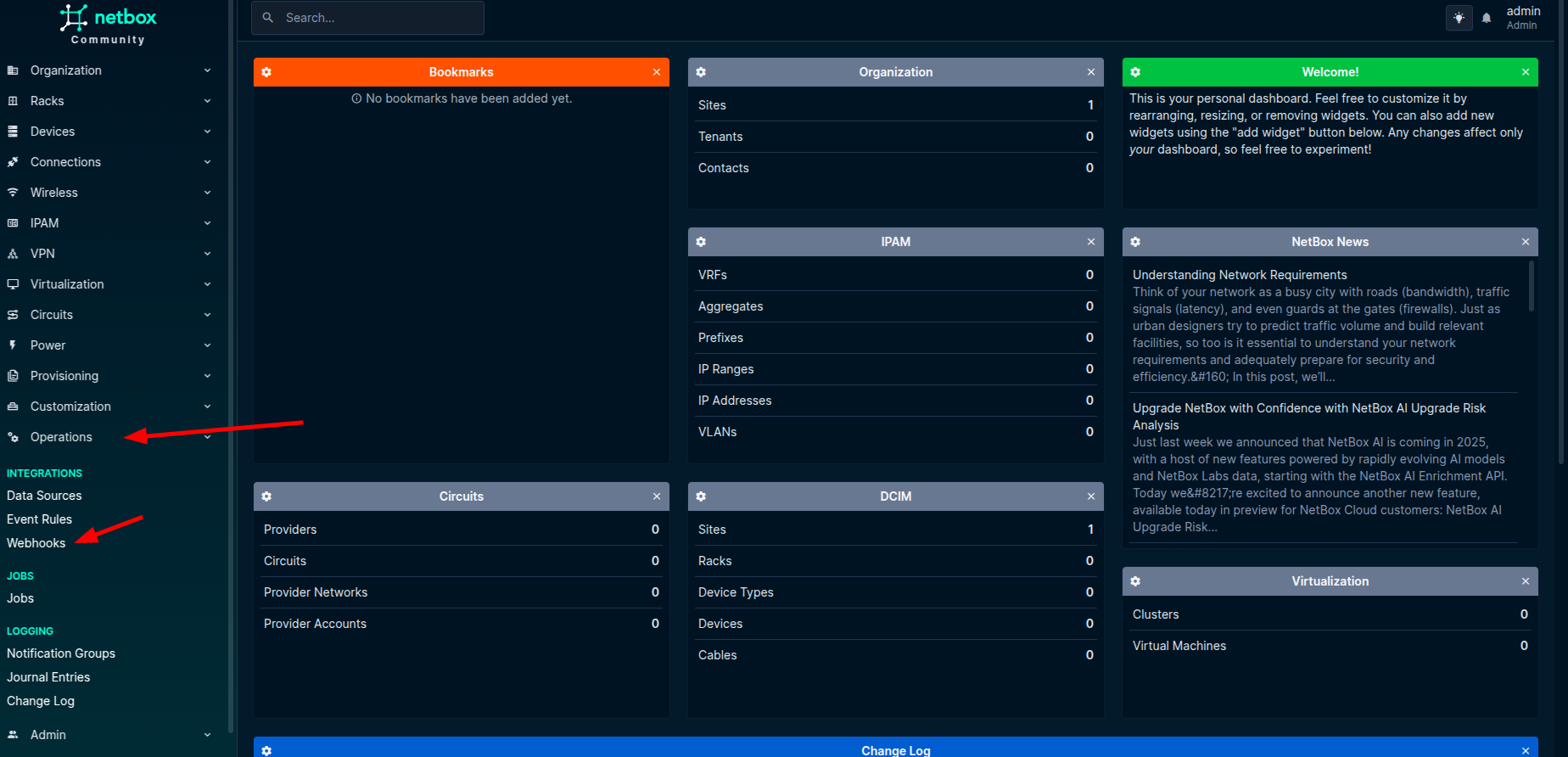
Task: Dismiss the Welcome! widget
Action: point(1526,72)
